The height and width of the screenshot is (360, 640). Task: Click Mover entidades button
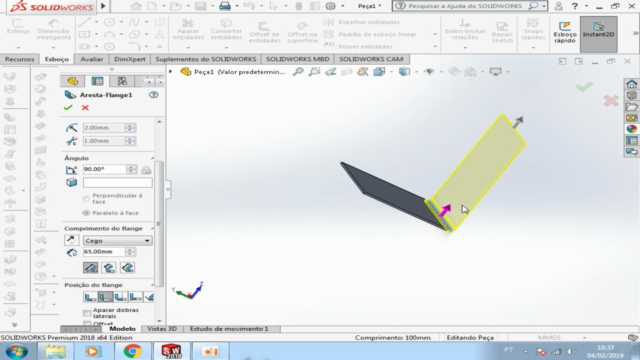tap(358, 47)
